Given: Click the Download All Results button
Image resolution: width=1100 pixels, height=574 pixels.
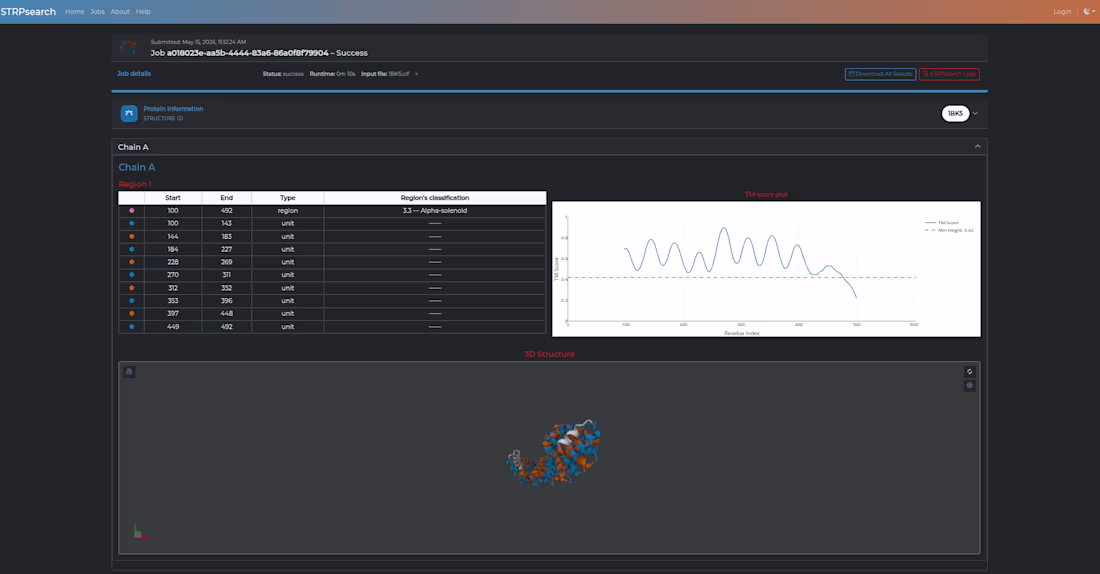Looking at the screenshot, I should tap(880, 74).
